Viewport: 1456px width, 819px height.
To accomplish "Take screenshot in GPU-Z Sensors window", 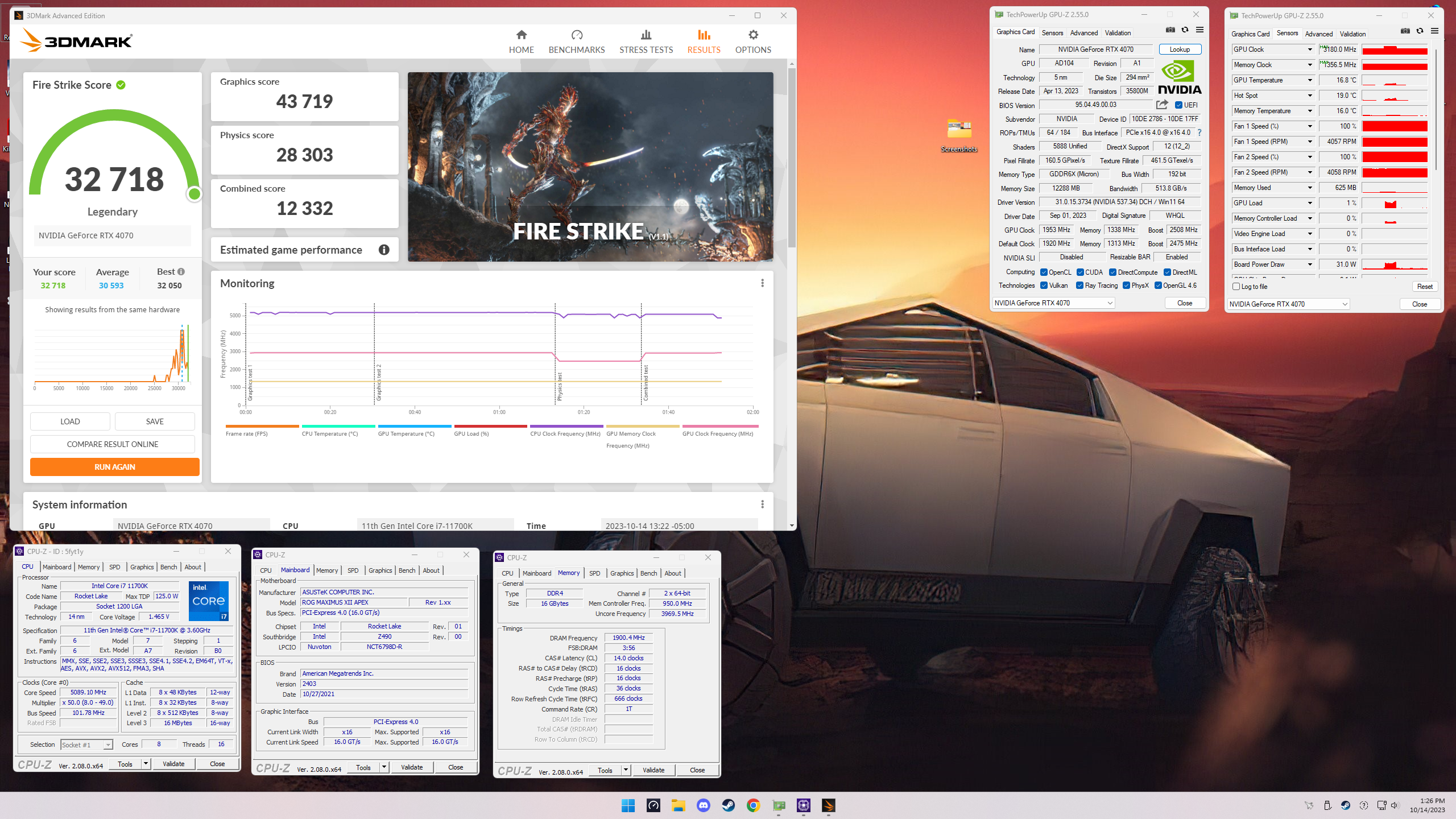I will (1405, 31).
